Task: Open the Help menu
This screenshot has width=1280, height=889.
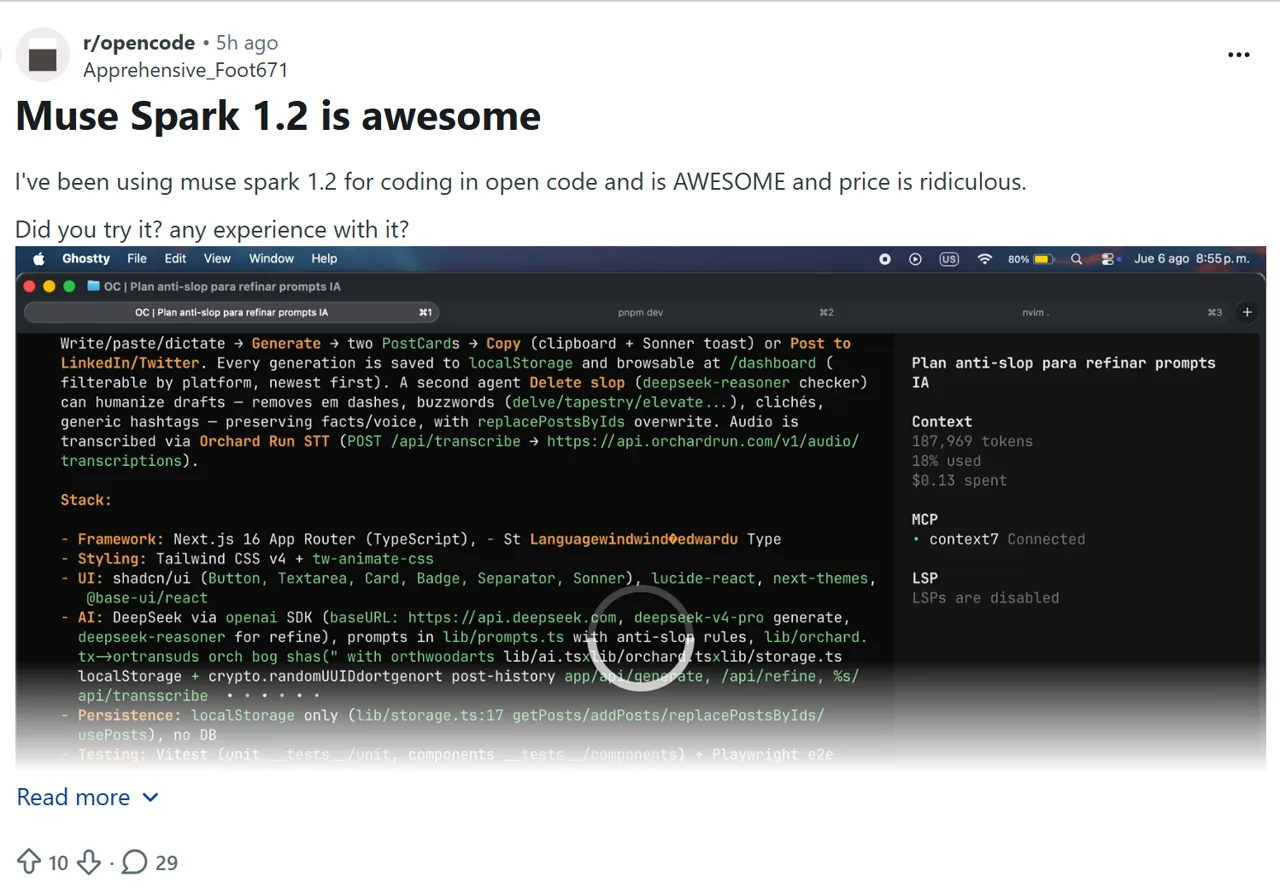Action: (324, 258)
